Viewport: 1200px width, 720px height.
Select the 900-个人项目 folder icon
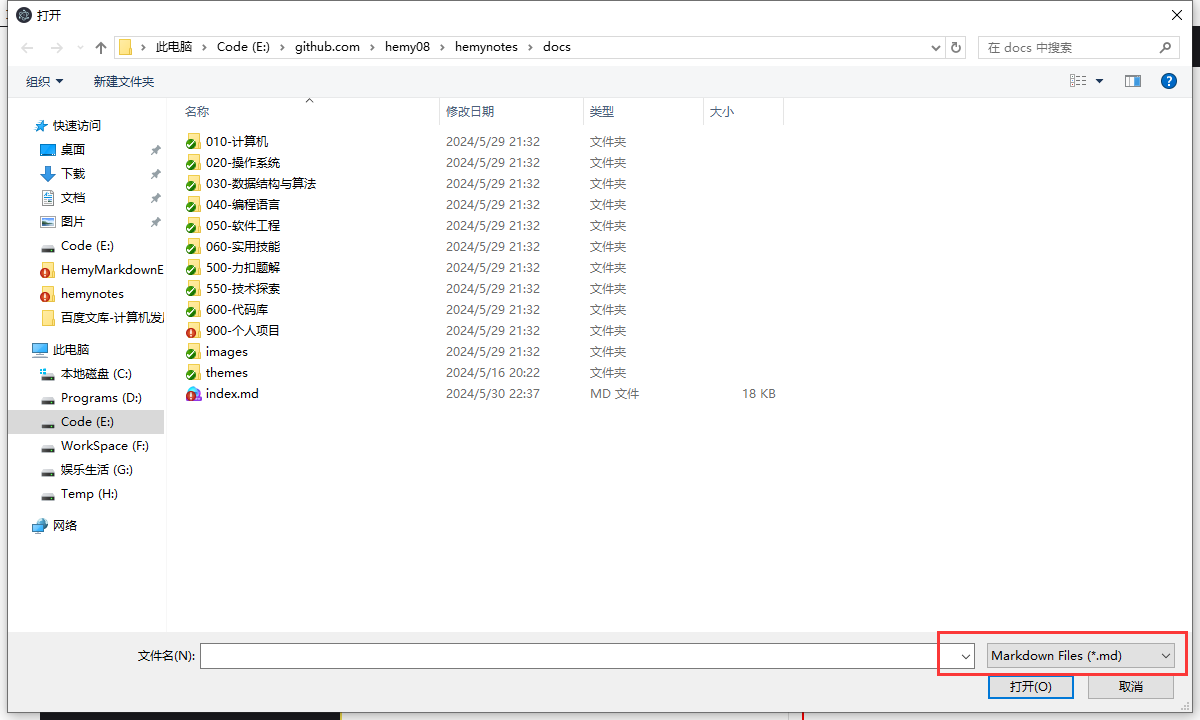pos(193,331)
